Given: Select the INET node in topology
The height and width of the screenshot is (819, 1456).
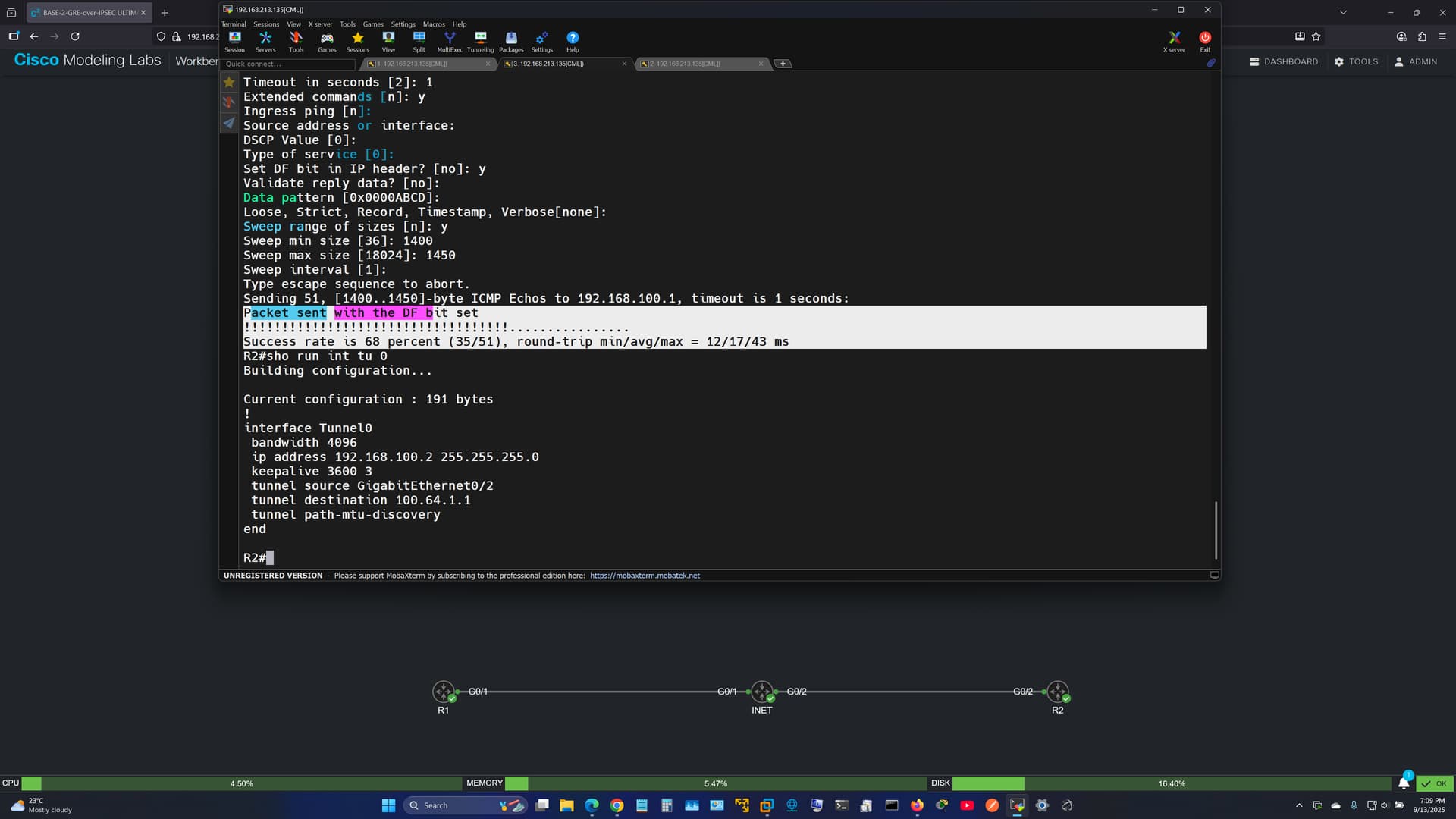Looking at the screenshot, I should (761, 692).
